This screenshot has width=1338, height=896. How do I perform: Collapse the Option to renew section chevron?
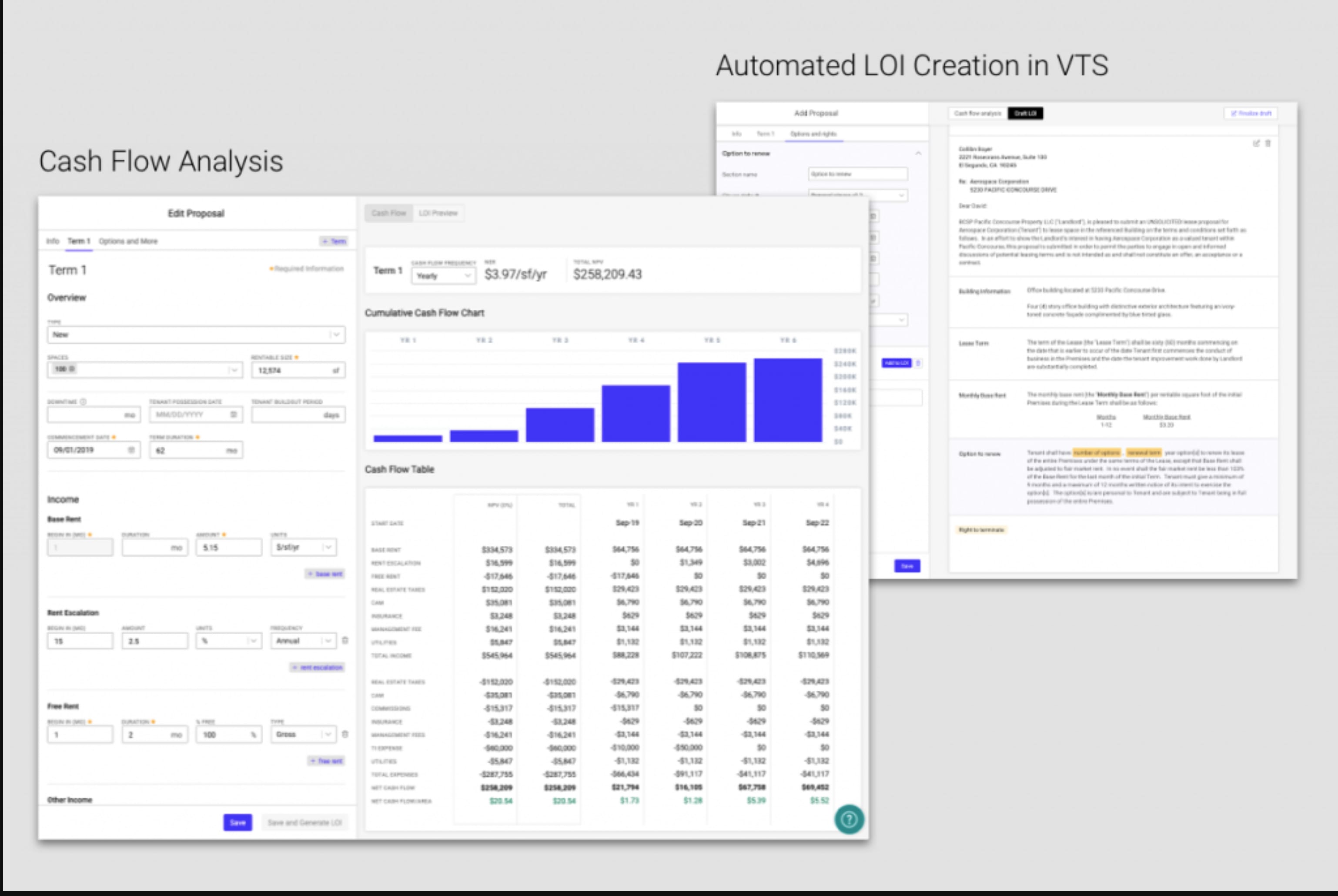(x=918, y=153)
